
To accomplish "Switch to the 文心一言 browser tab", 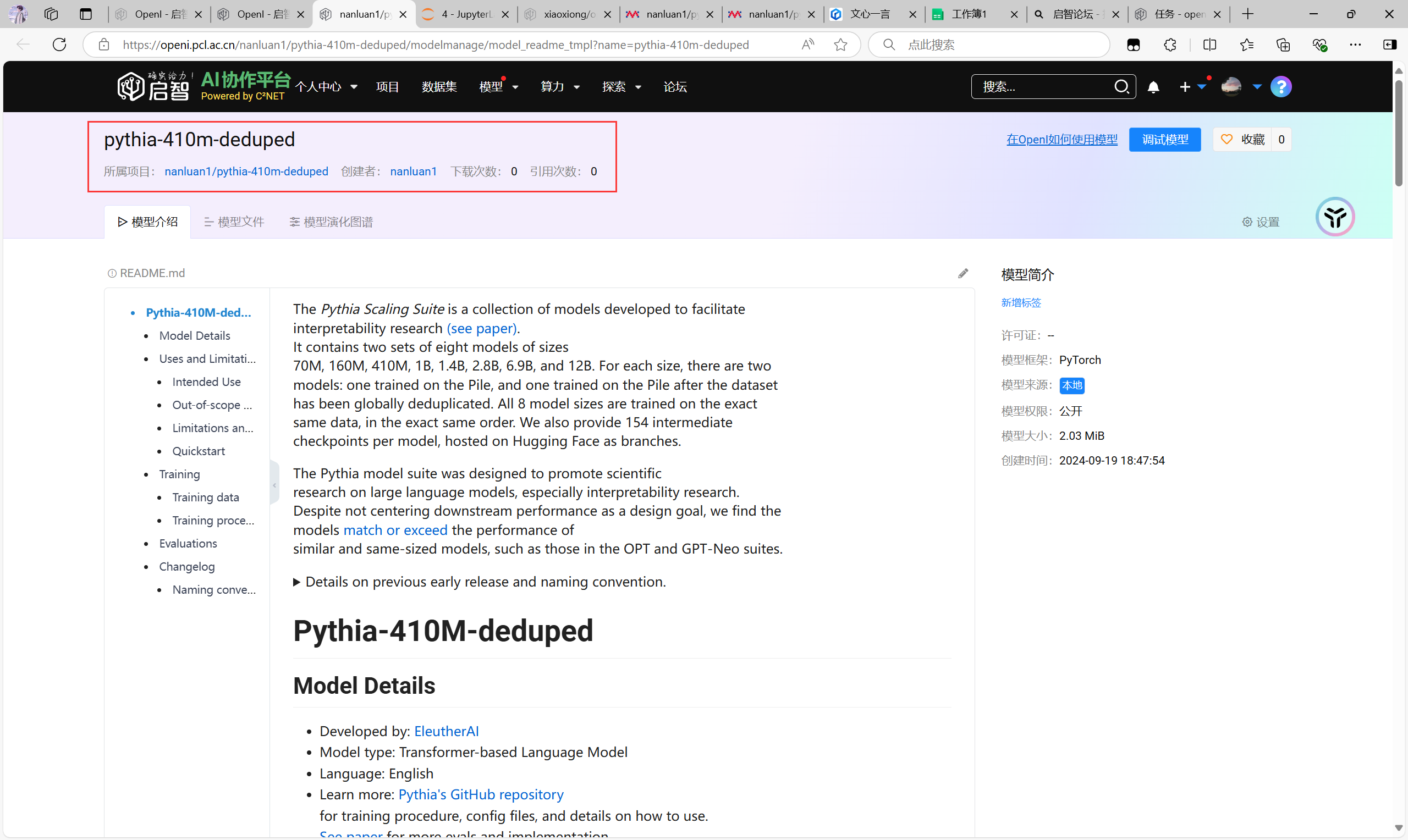I will click(x=874, y=14).
